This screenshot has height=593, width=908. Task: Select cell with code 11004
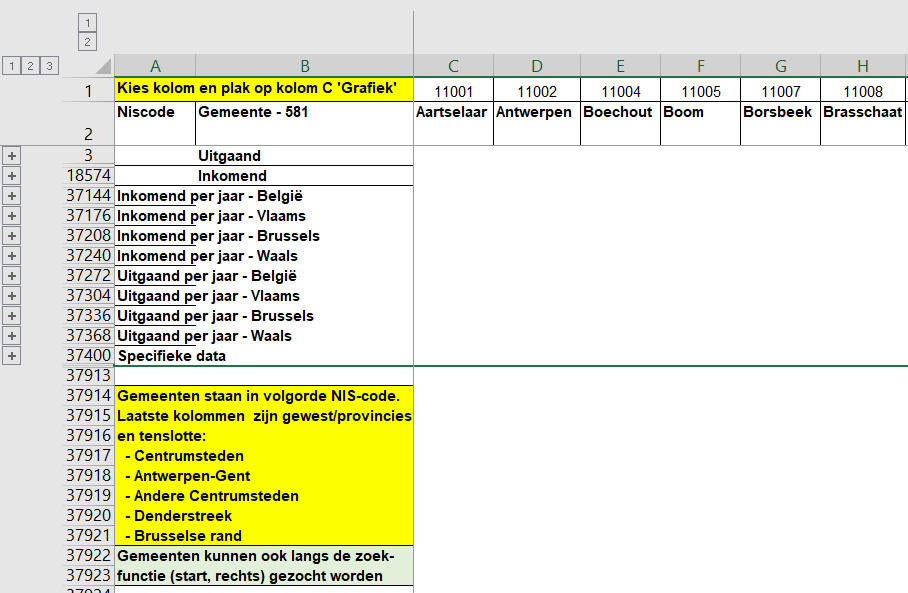620,91
